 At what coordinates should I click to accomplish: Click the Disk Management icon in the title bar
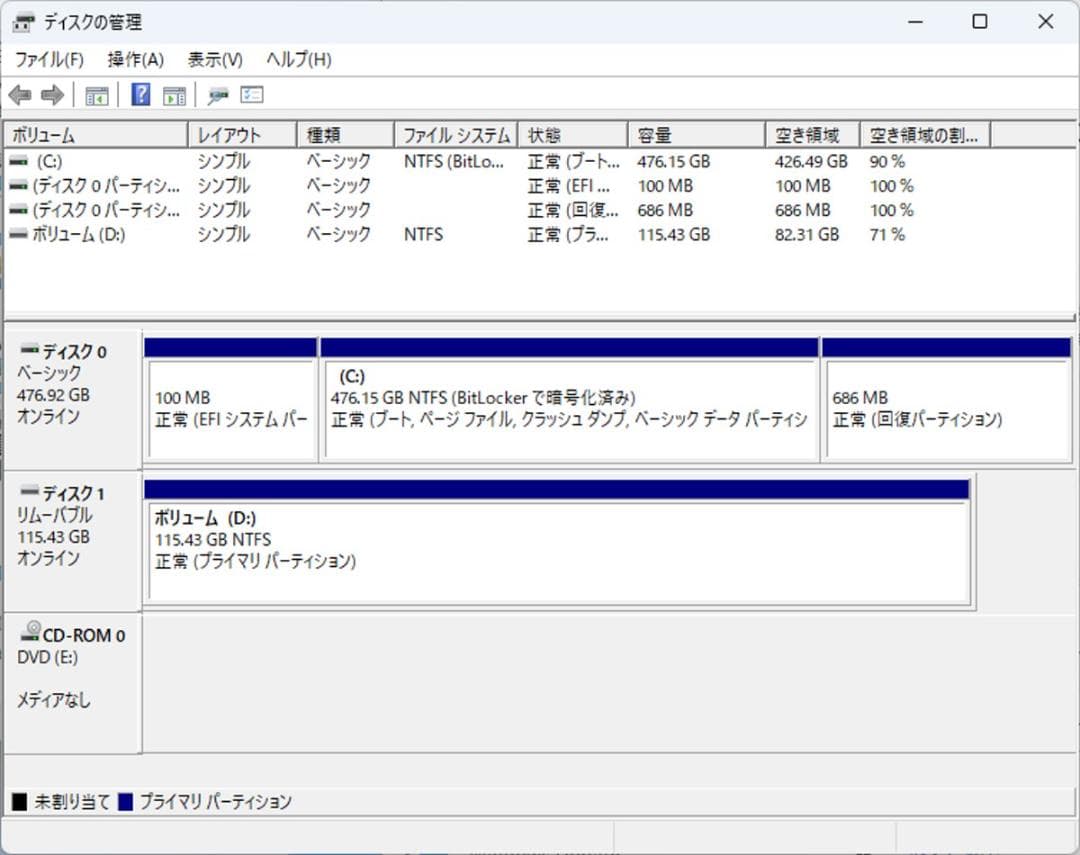pos(22,21)
